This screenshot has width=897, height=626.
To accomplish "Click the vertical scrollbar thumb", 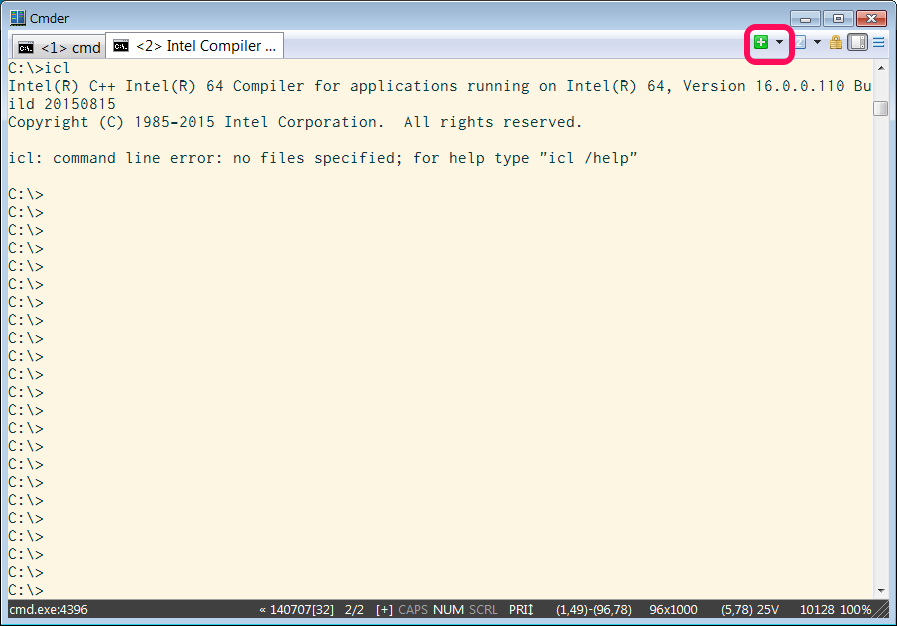I will click(881, 108).
